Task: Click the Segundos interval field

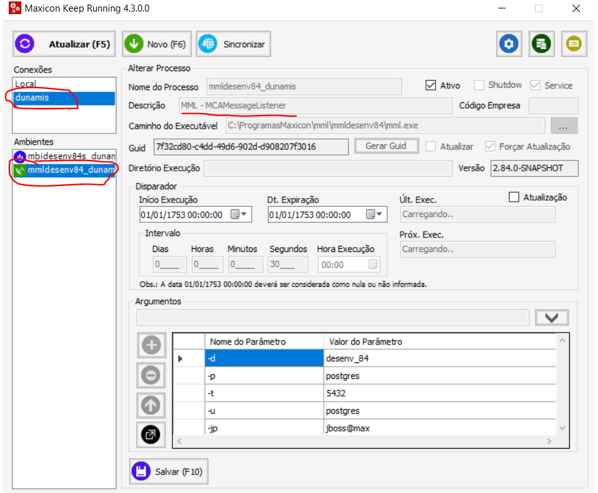Action: pos(288,264)
